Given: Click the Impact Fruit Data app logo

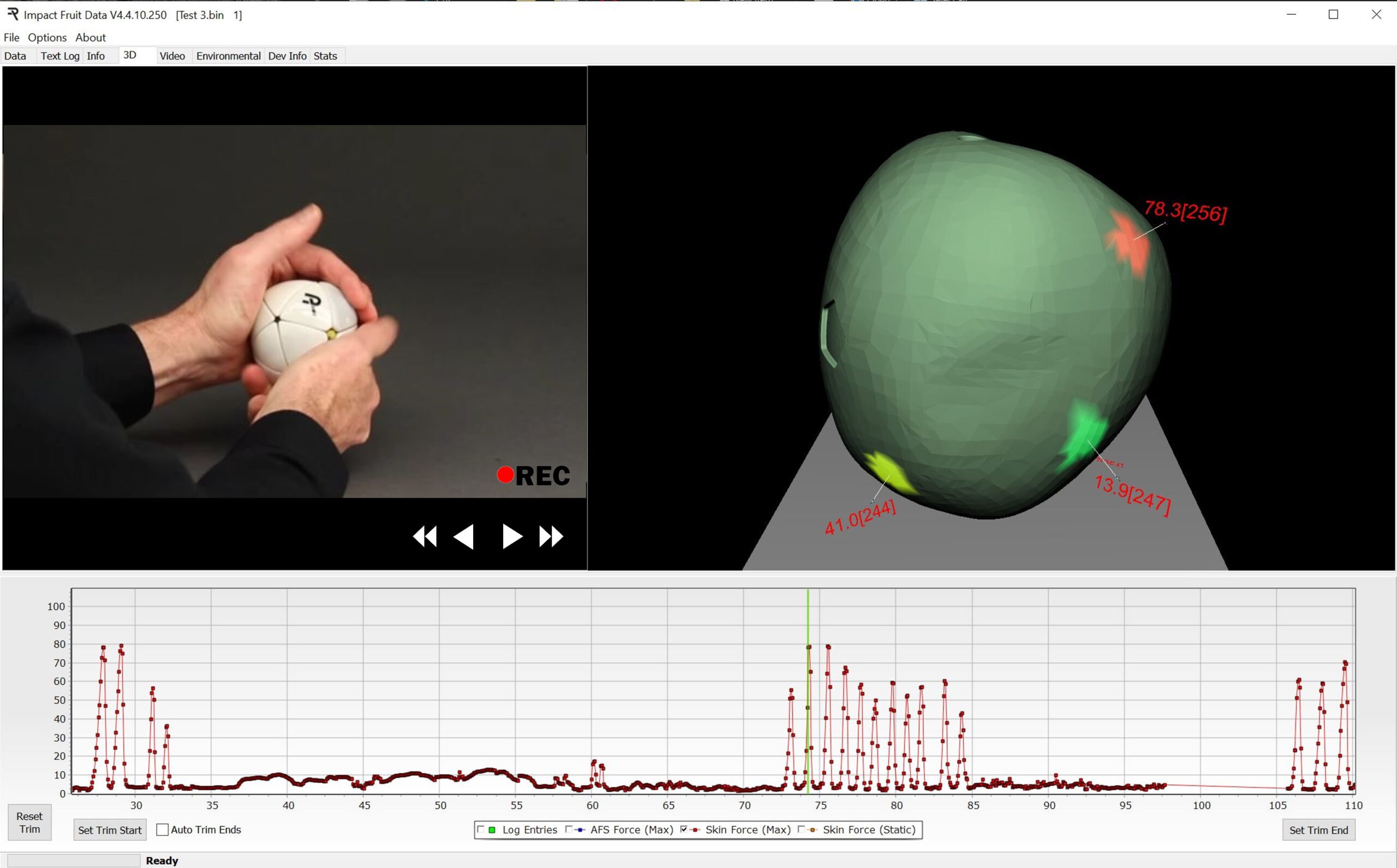Looking at the screenshot, I should click(x=13, y=14).
